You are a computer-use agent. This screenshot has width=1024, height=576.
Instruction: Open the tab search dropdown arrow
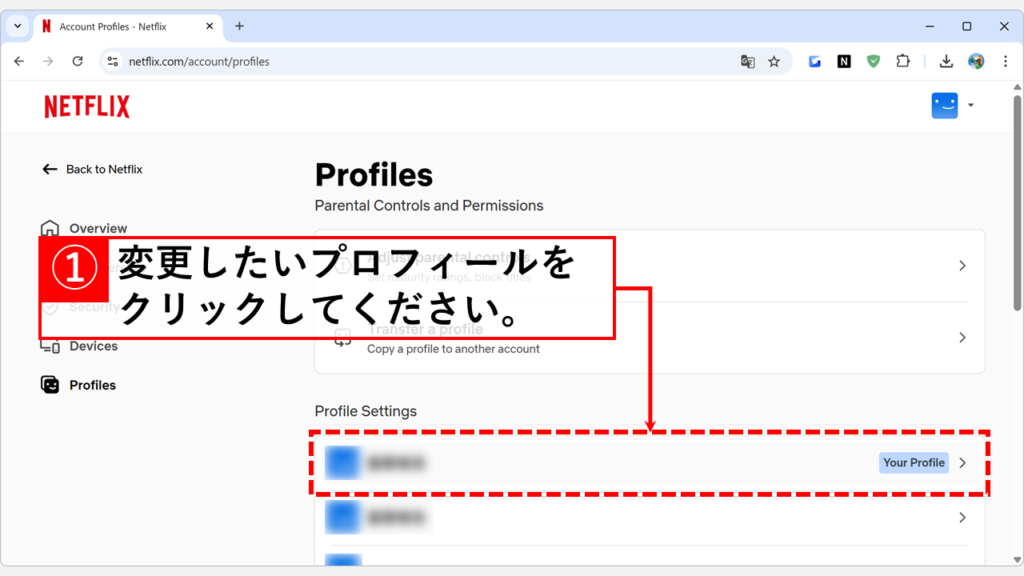pos(18,26)
